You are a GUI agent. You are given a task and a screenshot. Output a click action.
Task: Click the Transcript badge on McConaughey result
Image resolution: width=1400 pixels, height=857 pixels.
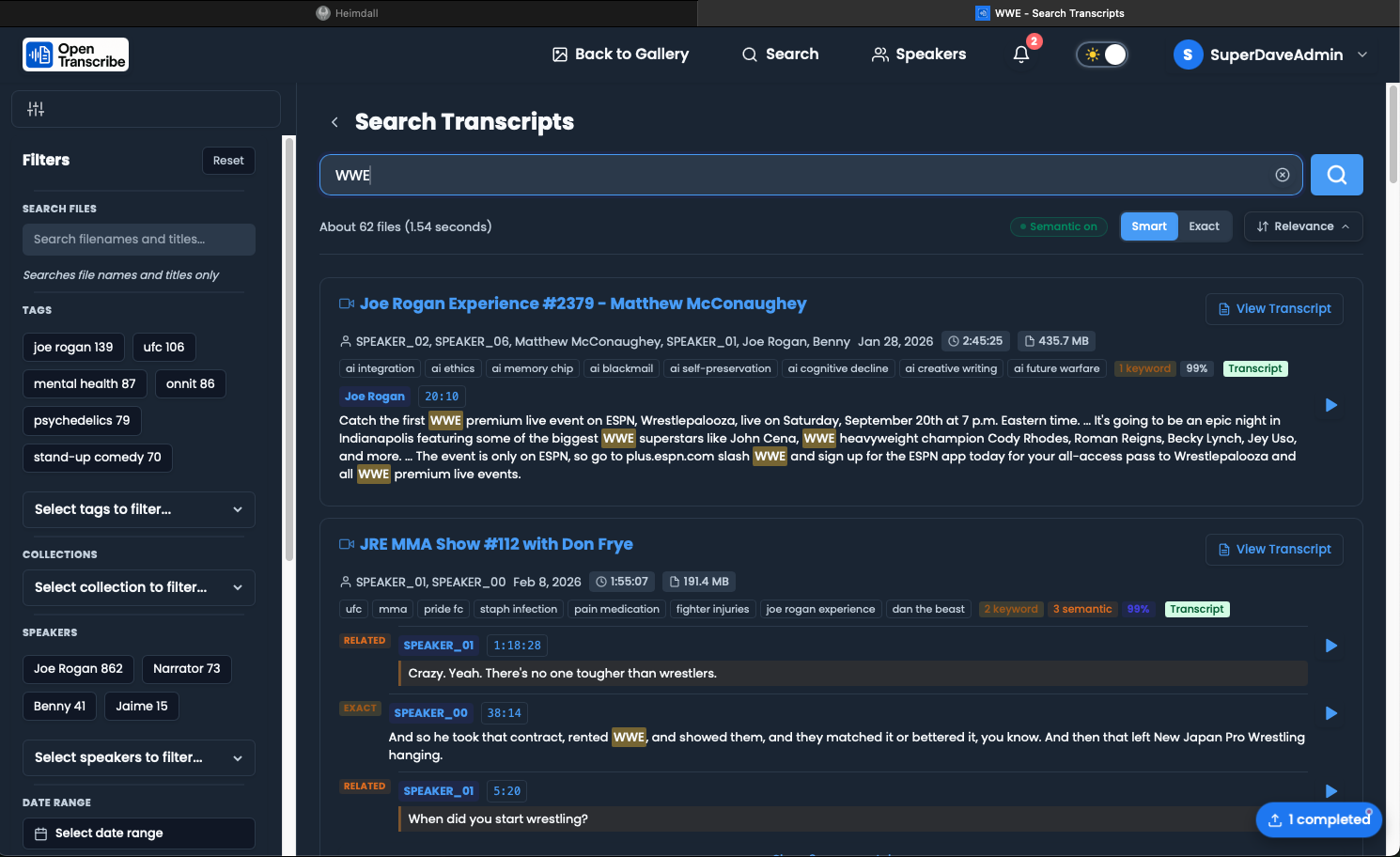pos(1254,368)
